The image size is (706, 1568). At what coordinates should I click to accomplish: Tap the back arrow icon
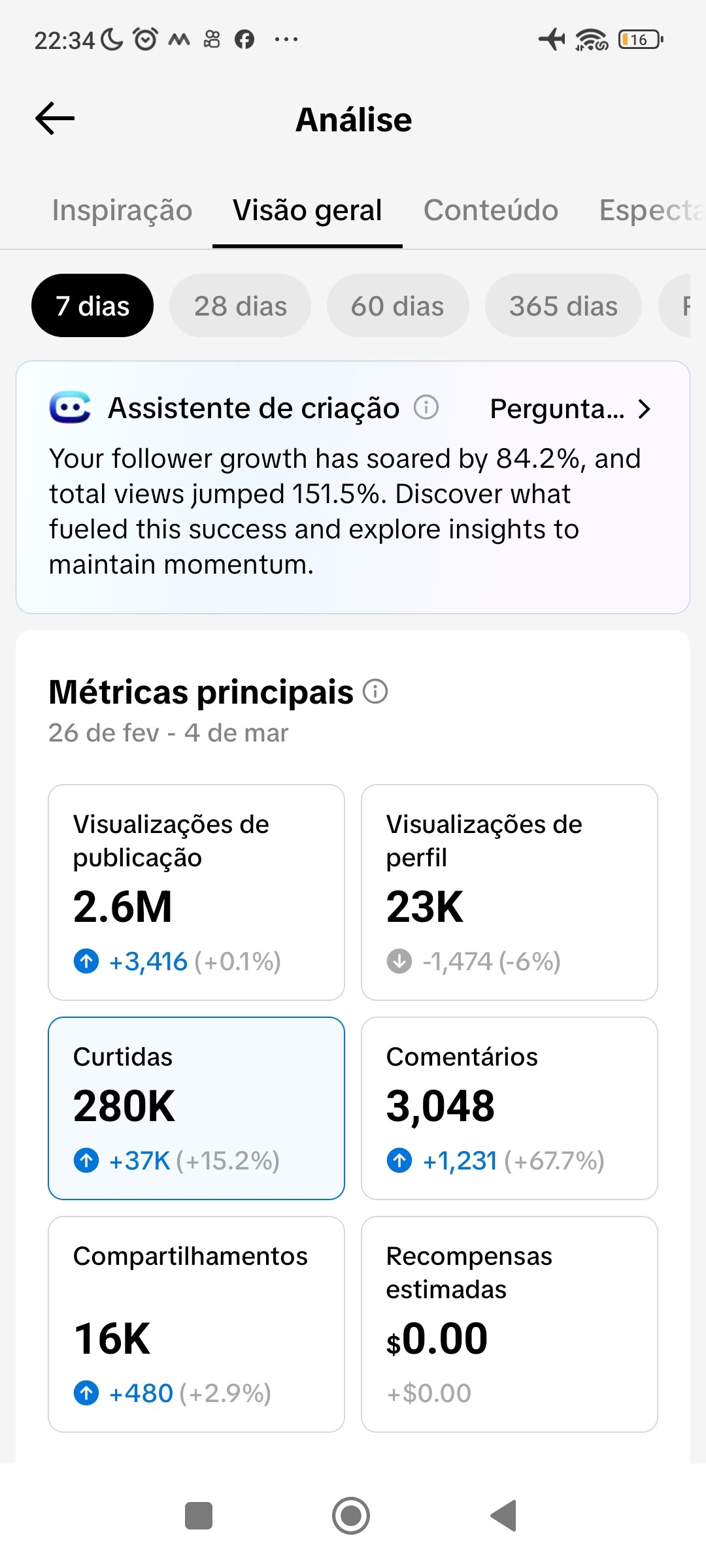tap(55, 119)
